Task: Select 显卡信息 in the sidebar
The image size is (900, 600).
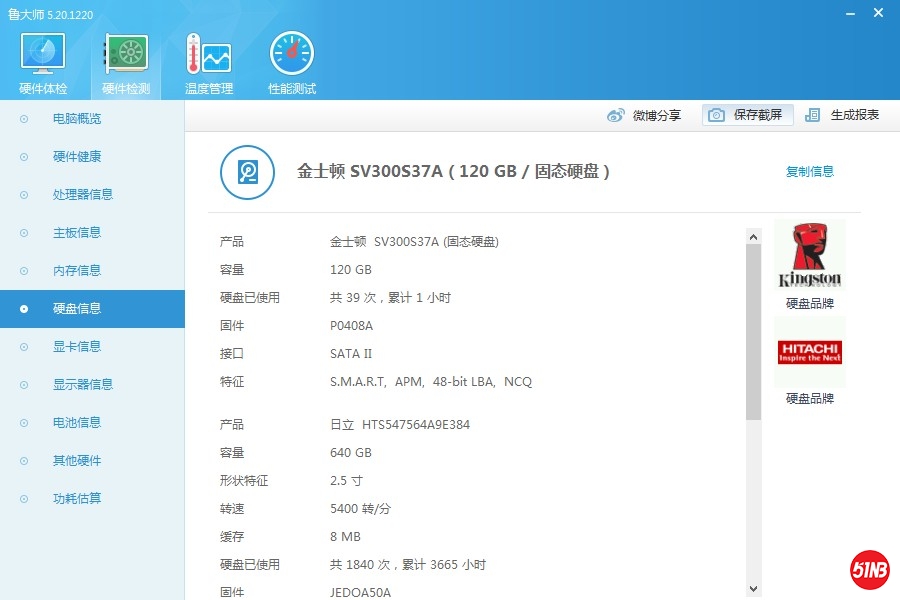Action: pos(92,347)
